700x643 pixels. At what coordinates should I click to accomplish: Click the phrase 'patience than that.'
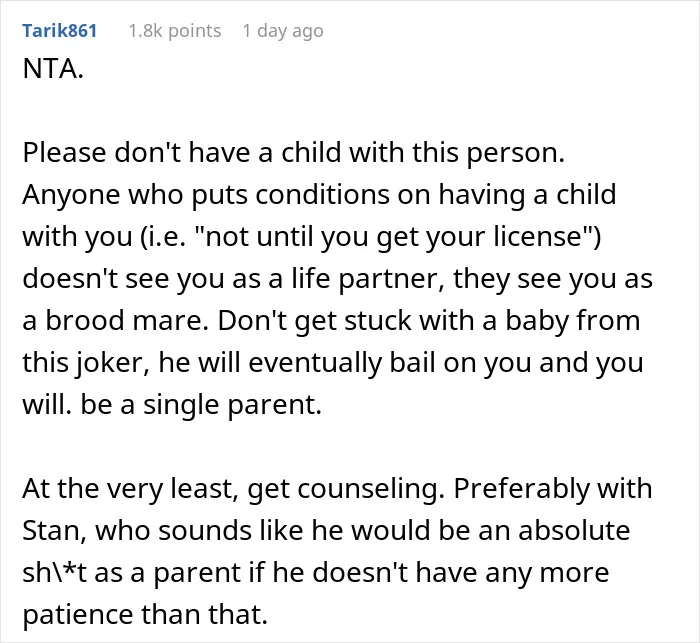145,615
